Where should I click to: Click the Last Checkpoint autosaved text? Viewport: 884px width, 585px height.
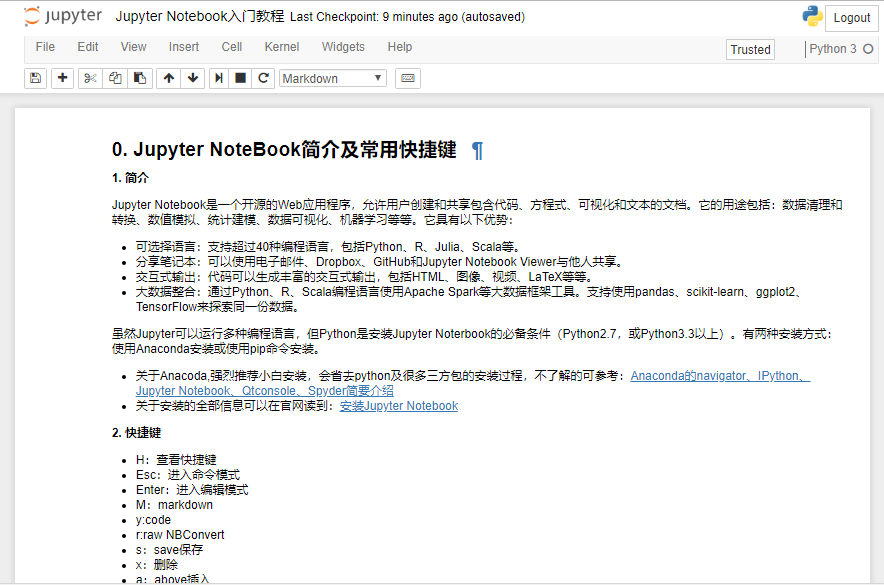pyautogui.click(x=407, y=17)
